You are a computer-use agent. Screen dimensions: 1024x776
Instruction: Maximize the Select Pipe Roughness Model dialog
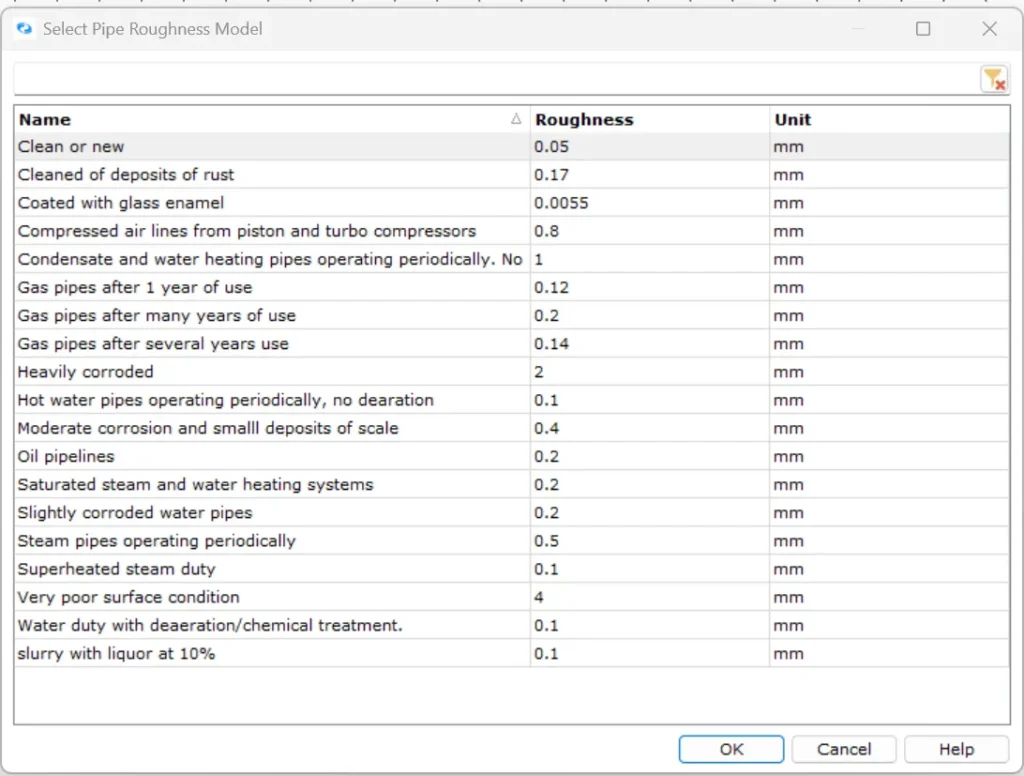pos(923,29)
